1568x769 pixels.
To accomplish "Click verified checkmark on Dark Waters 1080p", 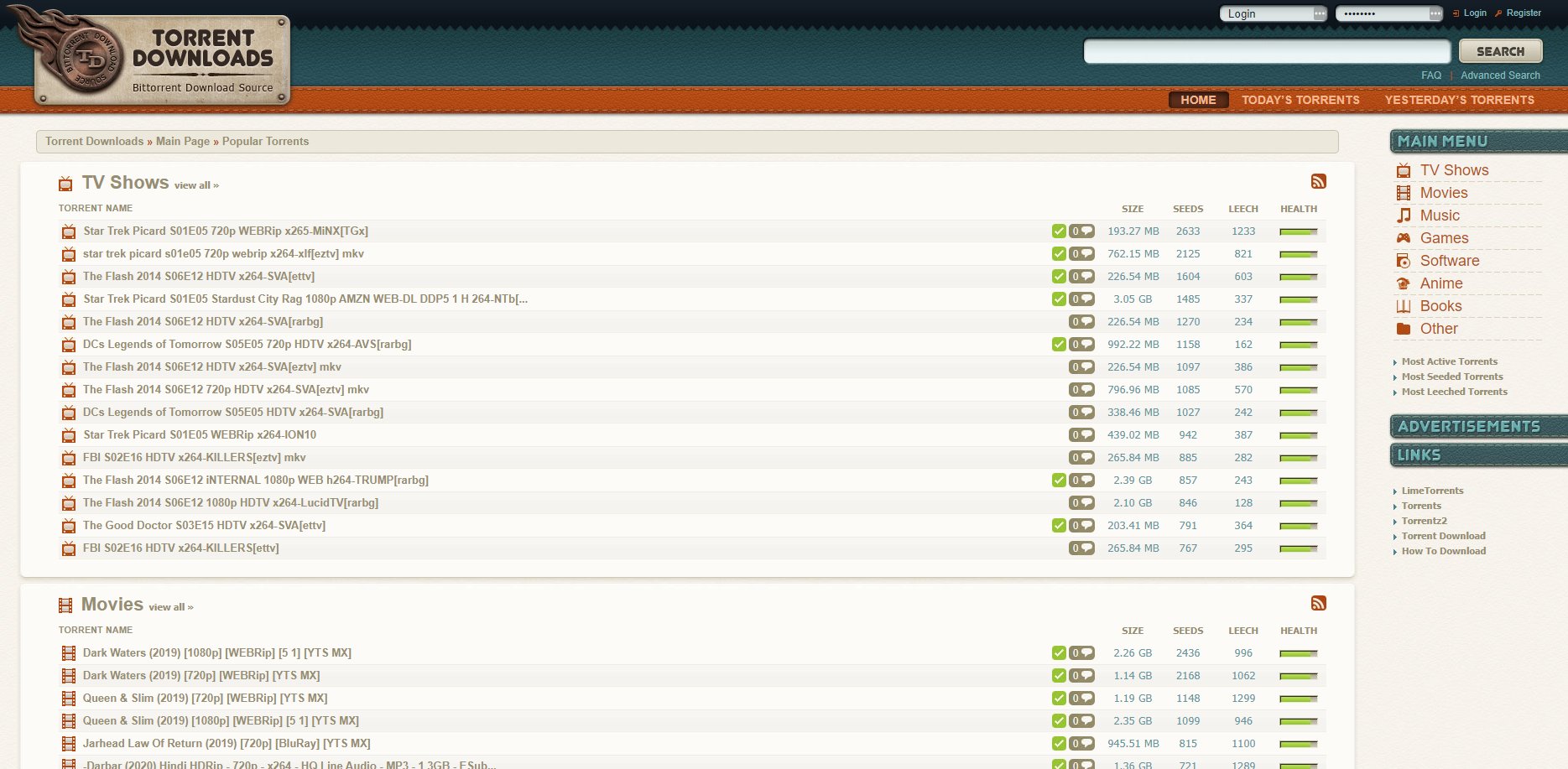I will click(1059, 653).
